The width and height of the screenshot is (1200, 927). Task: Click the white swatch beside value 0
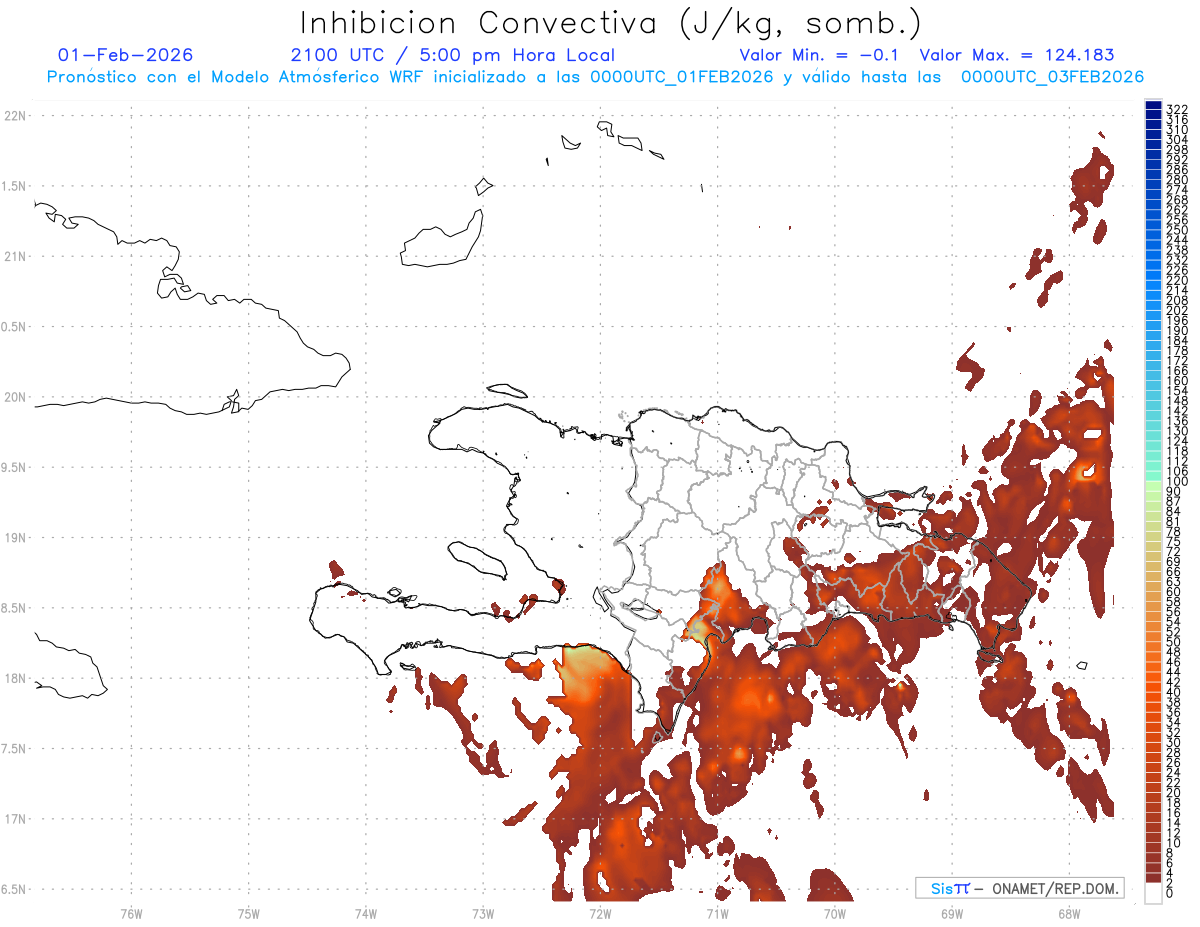1153,892
